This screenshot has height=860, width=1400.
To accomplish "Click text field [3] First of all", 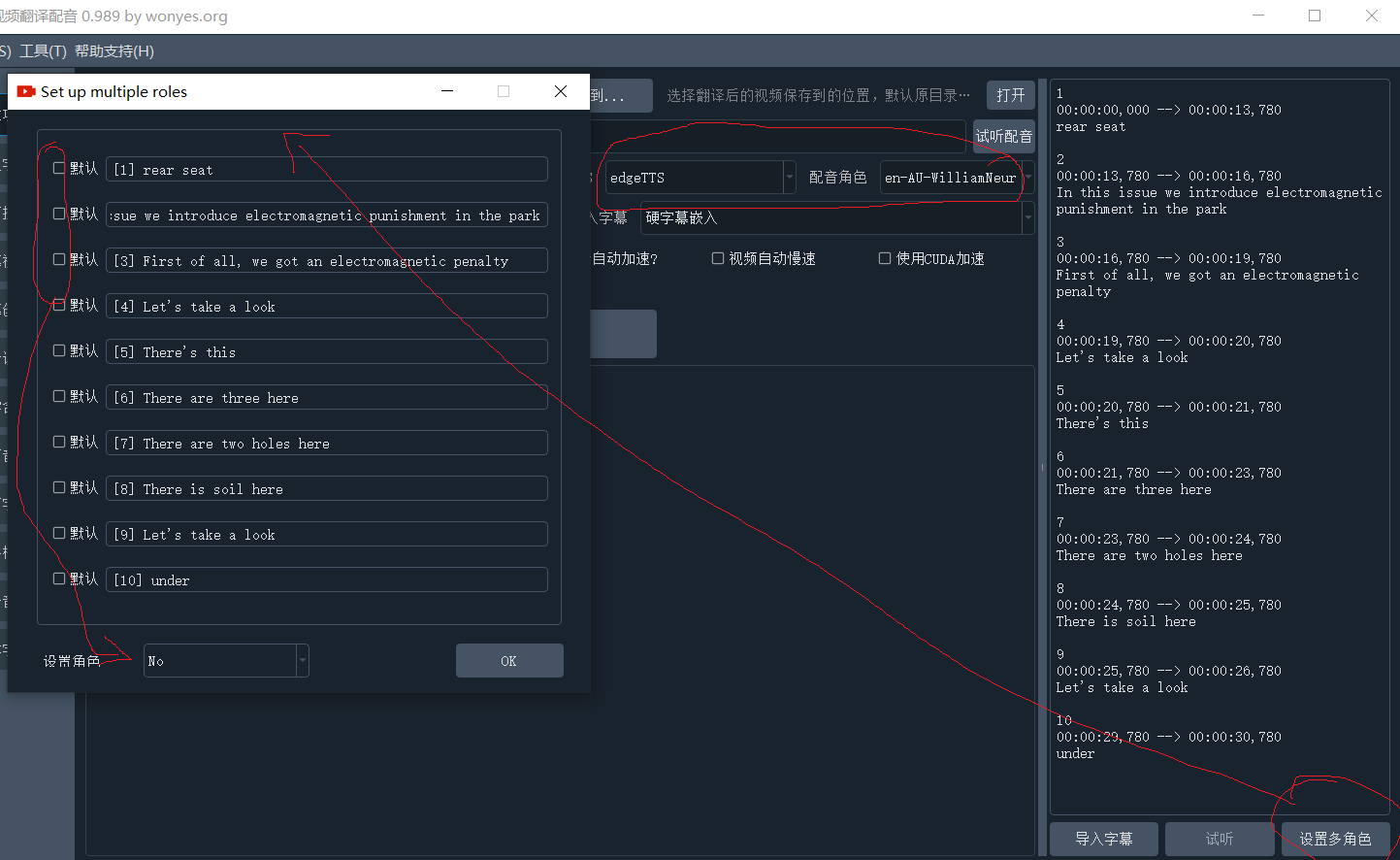I will (x=327, y=261).
